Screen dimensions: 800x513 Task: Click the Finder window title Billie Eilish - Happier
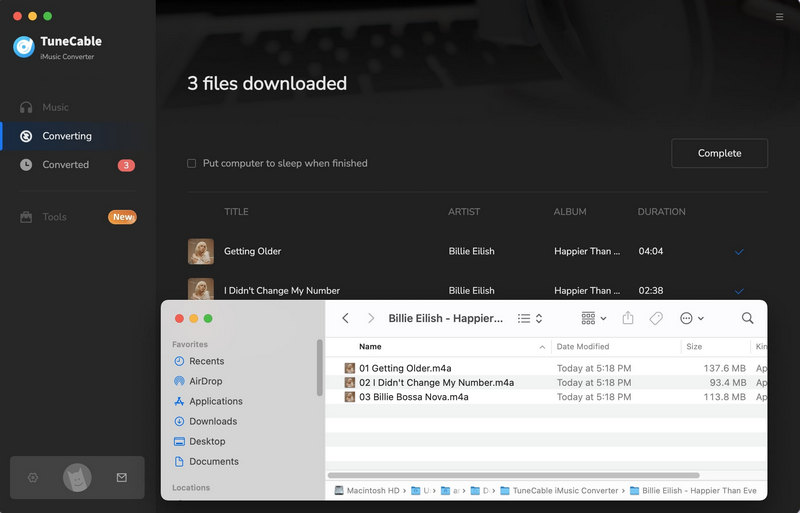(x=445, y=318)
